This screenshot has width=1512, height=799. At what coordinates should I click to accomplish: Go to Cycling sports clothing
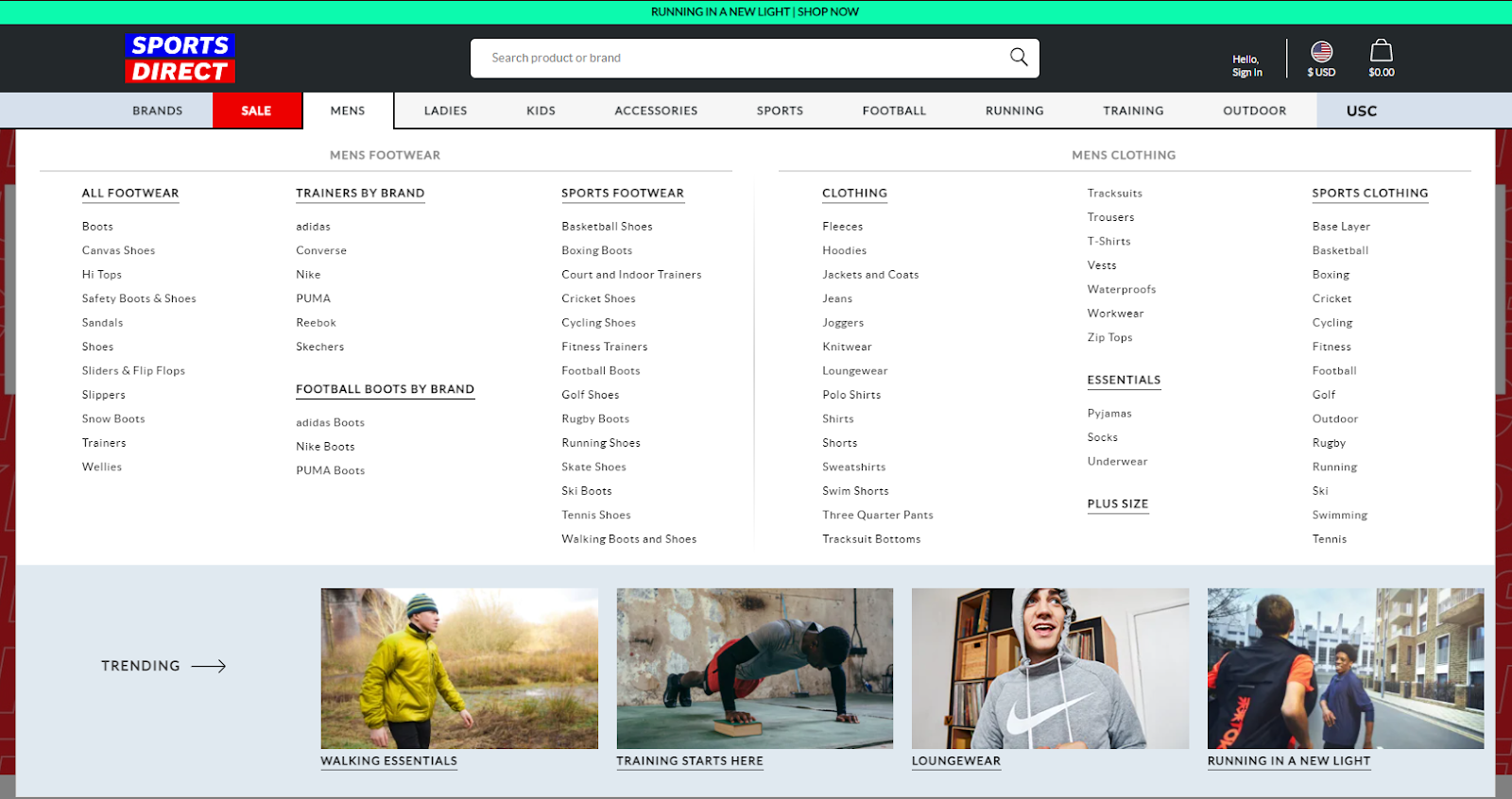click(1332, 323)
